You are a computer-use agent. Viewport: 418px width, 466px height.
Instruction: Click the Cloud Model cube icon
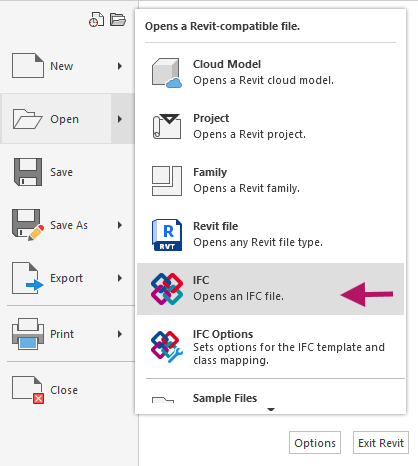(x=167, y=73)
